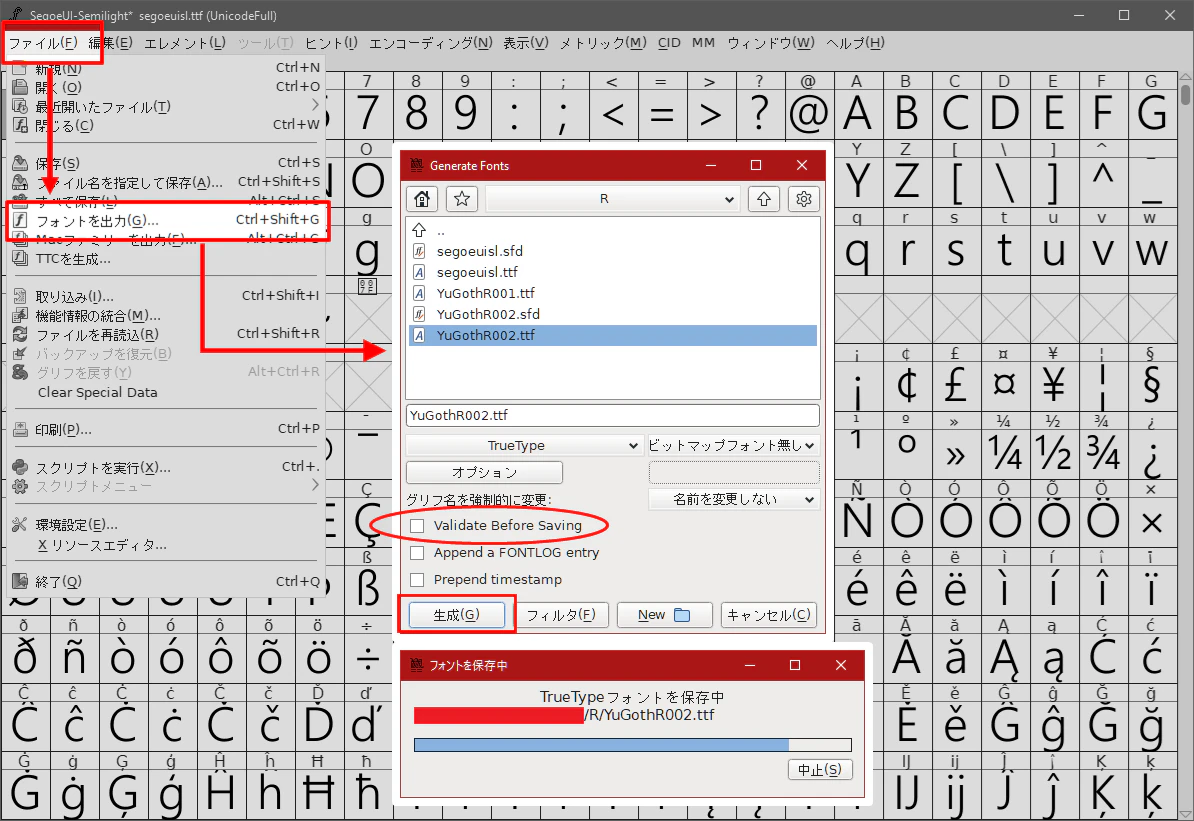The height and width of the screenshot is (821, 1194).
Task: Open the 表示(V) menu
Action: point(525,43)
